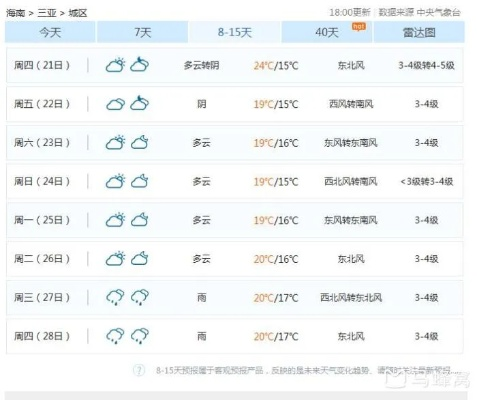Click 城区 in breadcrumb
Image resolution: width=477 pixels, height=400 pixels.
click(x=78, y=13)
